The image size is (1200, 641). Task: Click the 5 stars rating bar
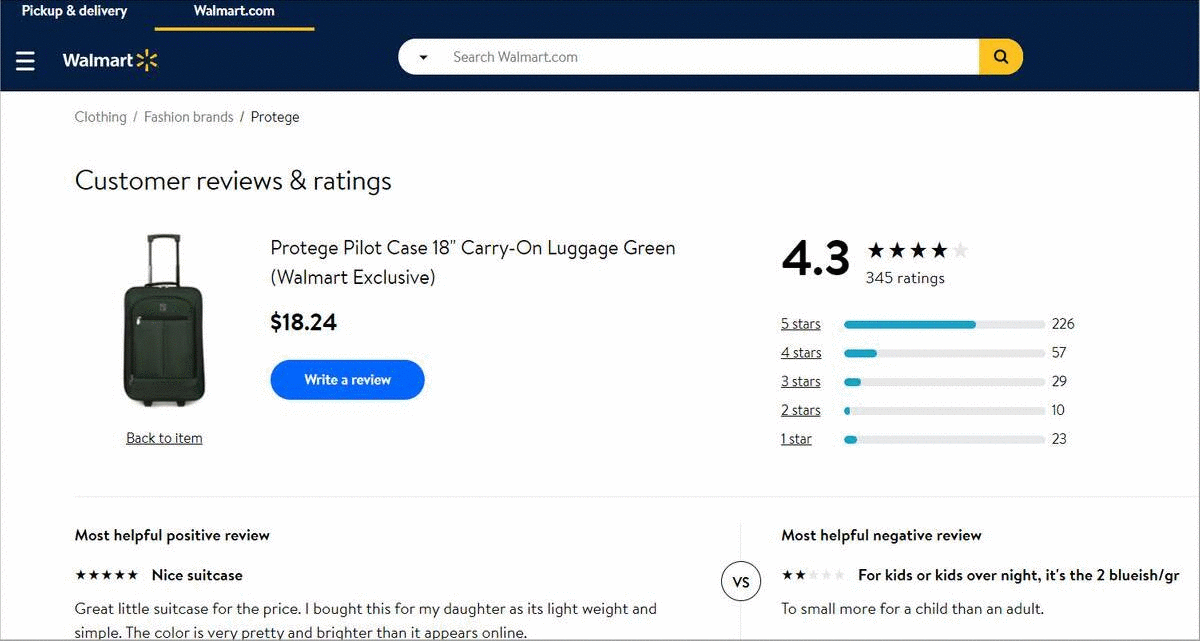(x=944, y=324)
